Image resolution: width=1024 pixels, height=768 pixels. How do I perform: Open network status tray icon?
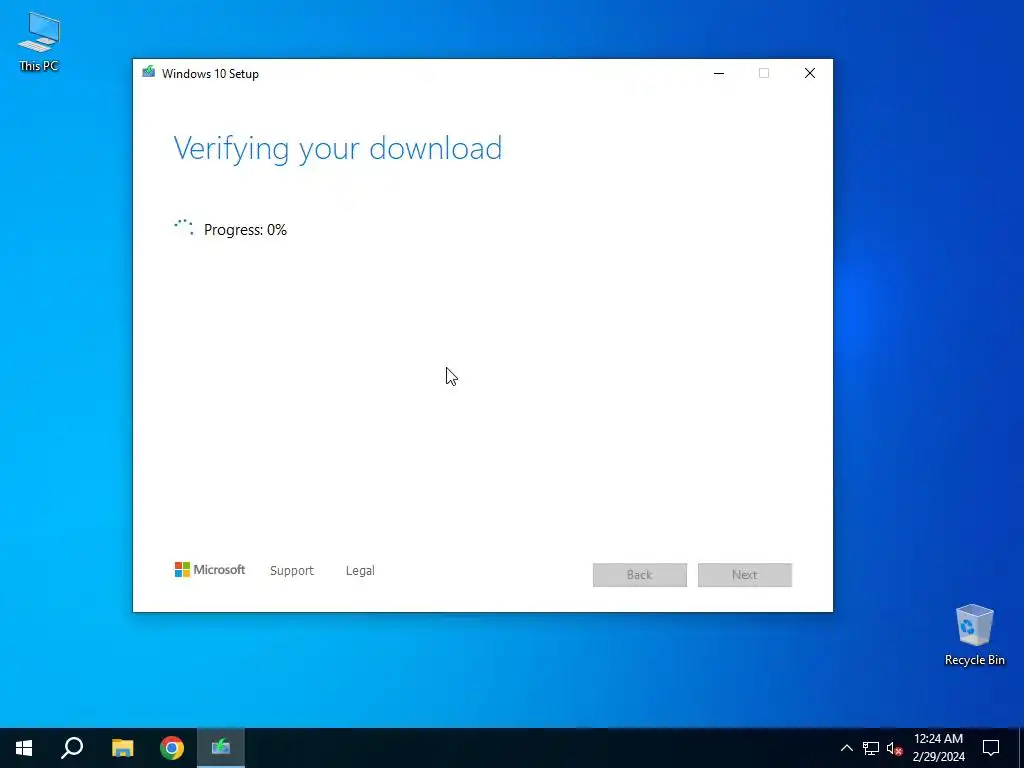click(x=871, y=748)
